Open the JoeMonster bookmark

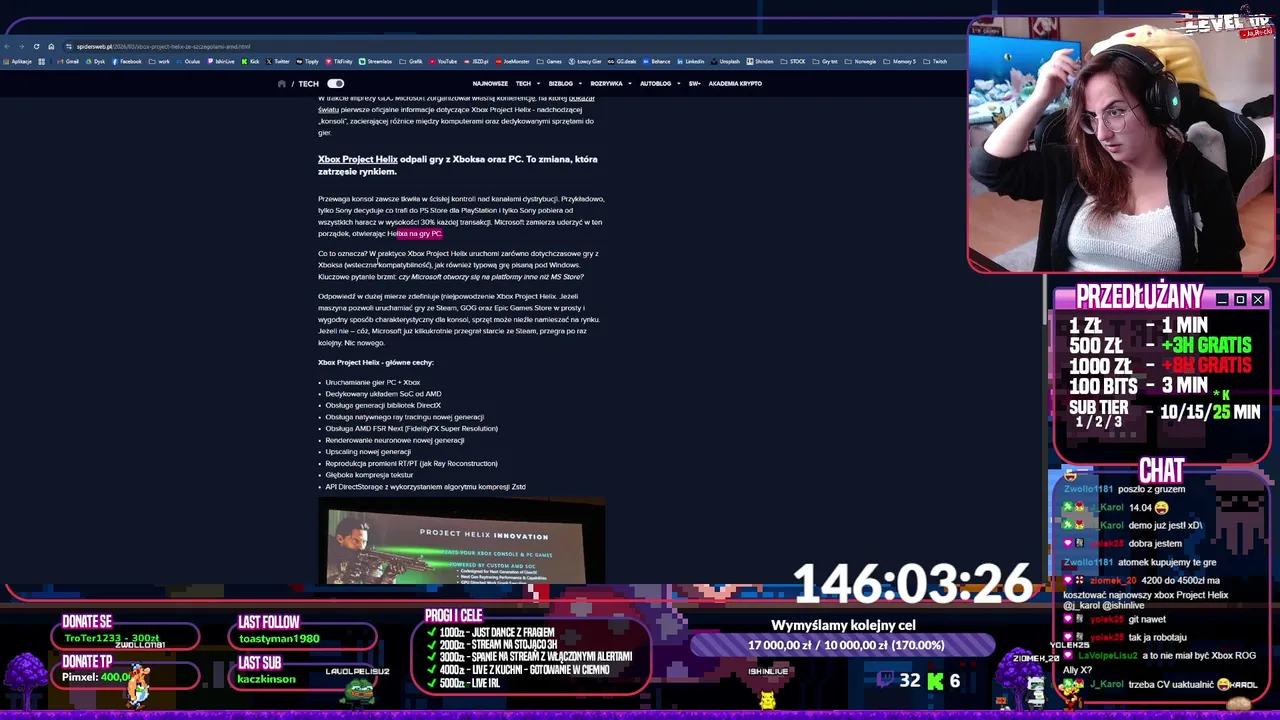[513, 61]
